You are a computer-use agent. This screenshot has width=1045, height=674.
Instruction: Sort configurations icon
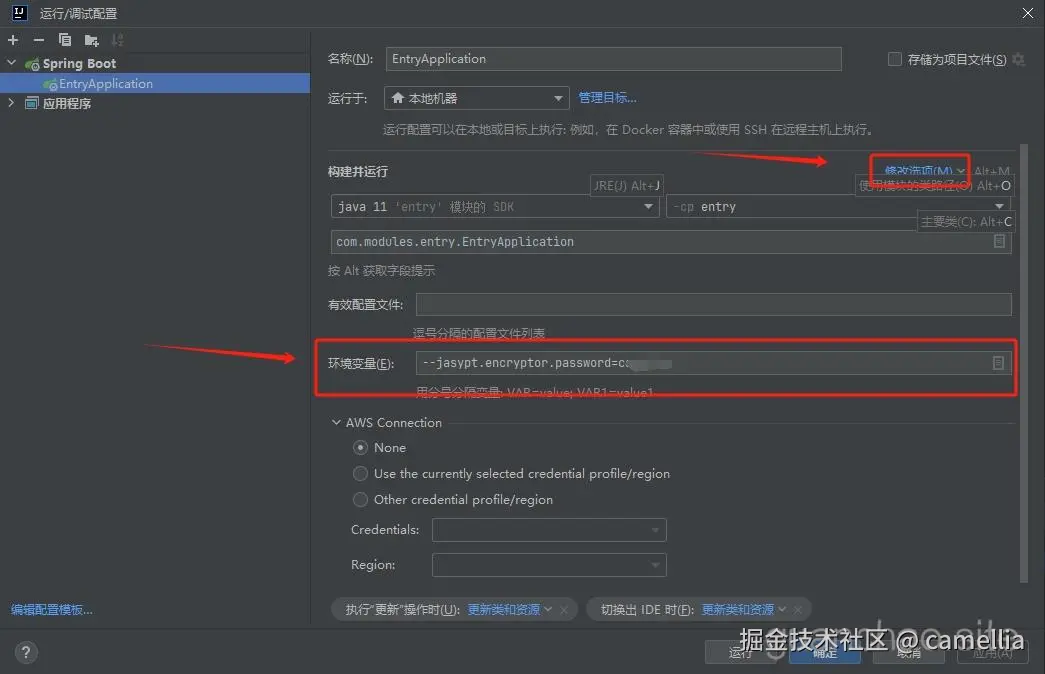(117, 40)
